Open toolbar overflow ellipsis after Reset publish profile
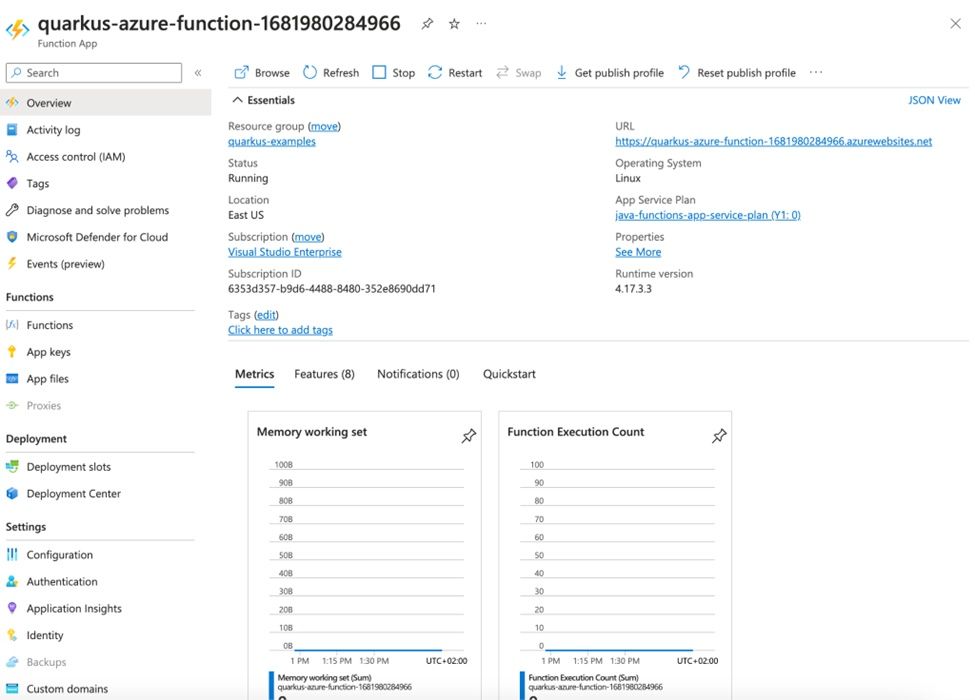Viewport: 975px width, 700px height. click(816, 73)
